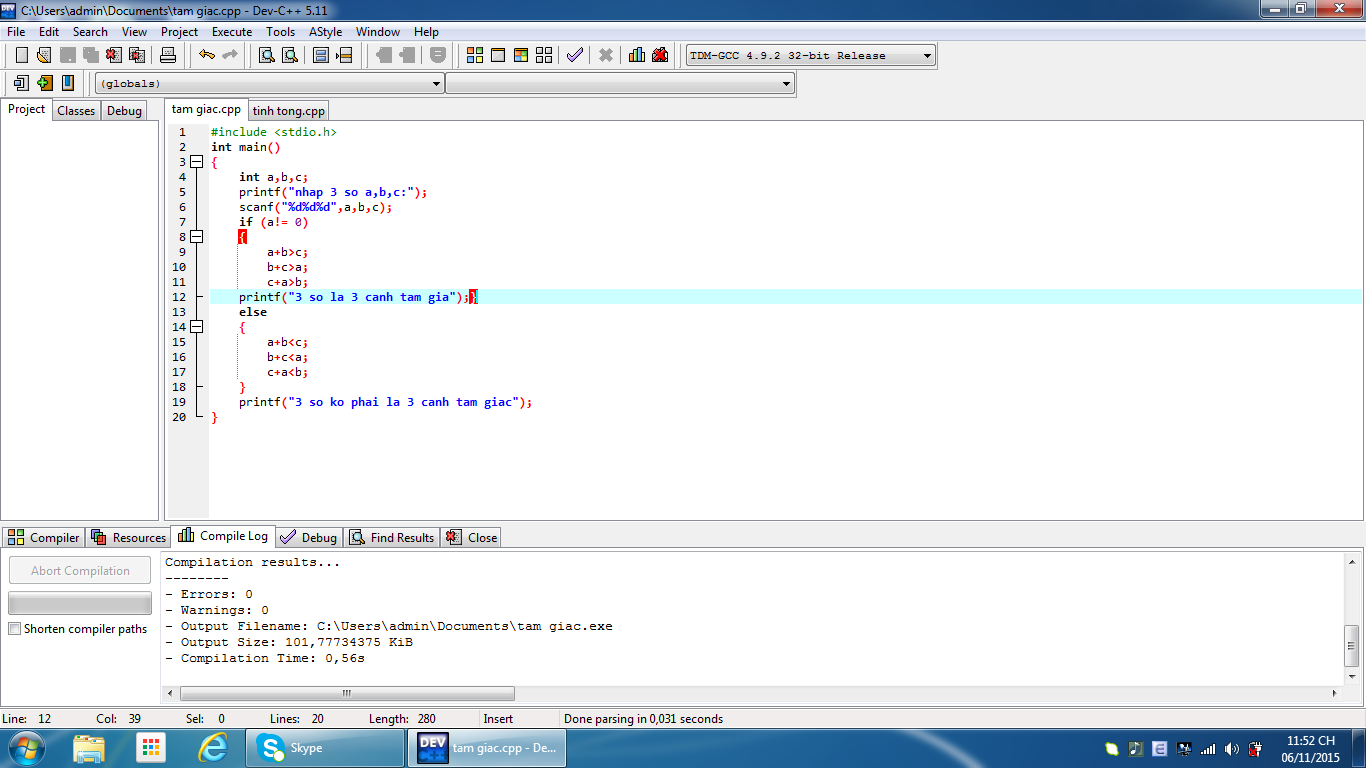
Task: Click the Rebuild All icon
Action: pos(544,55)
